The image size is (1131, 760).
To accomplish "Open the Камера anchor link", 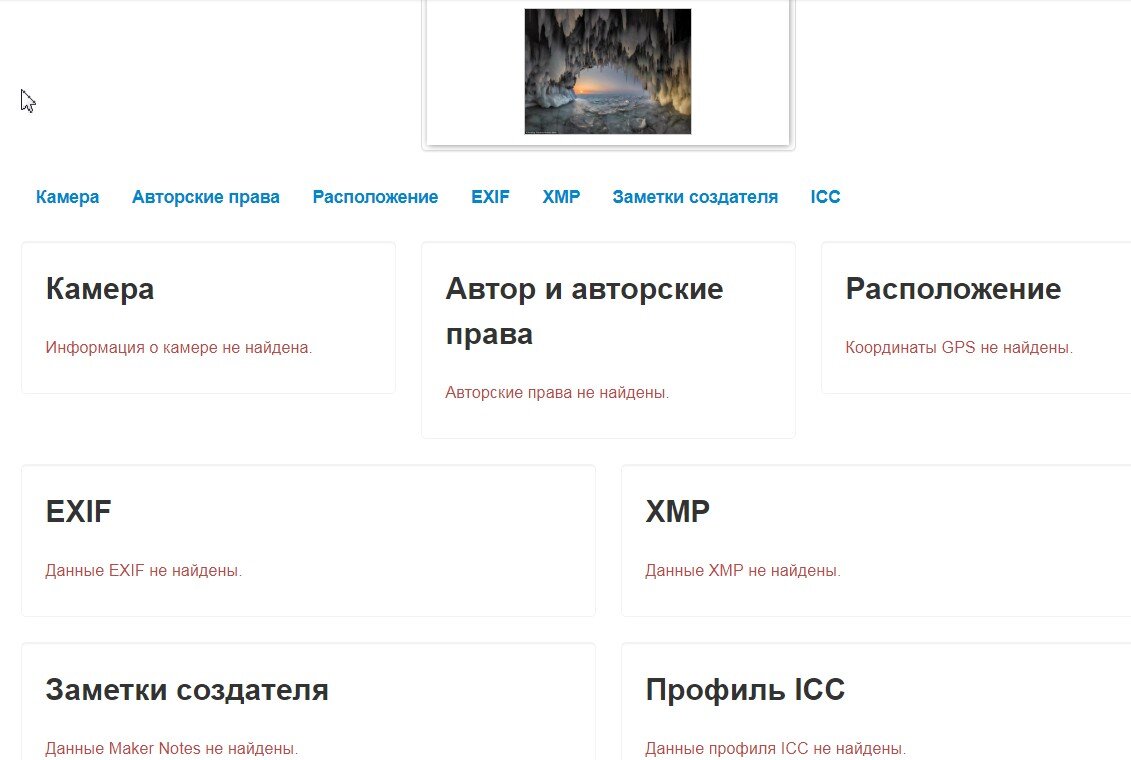I will tap(67, 197).
